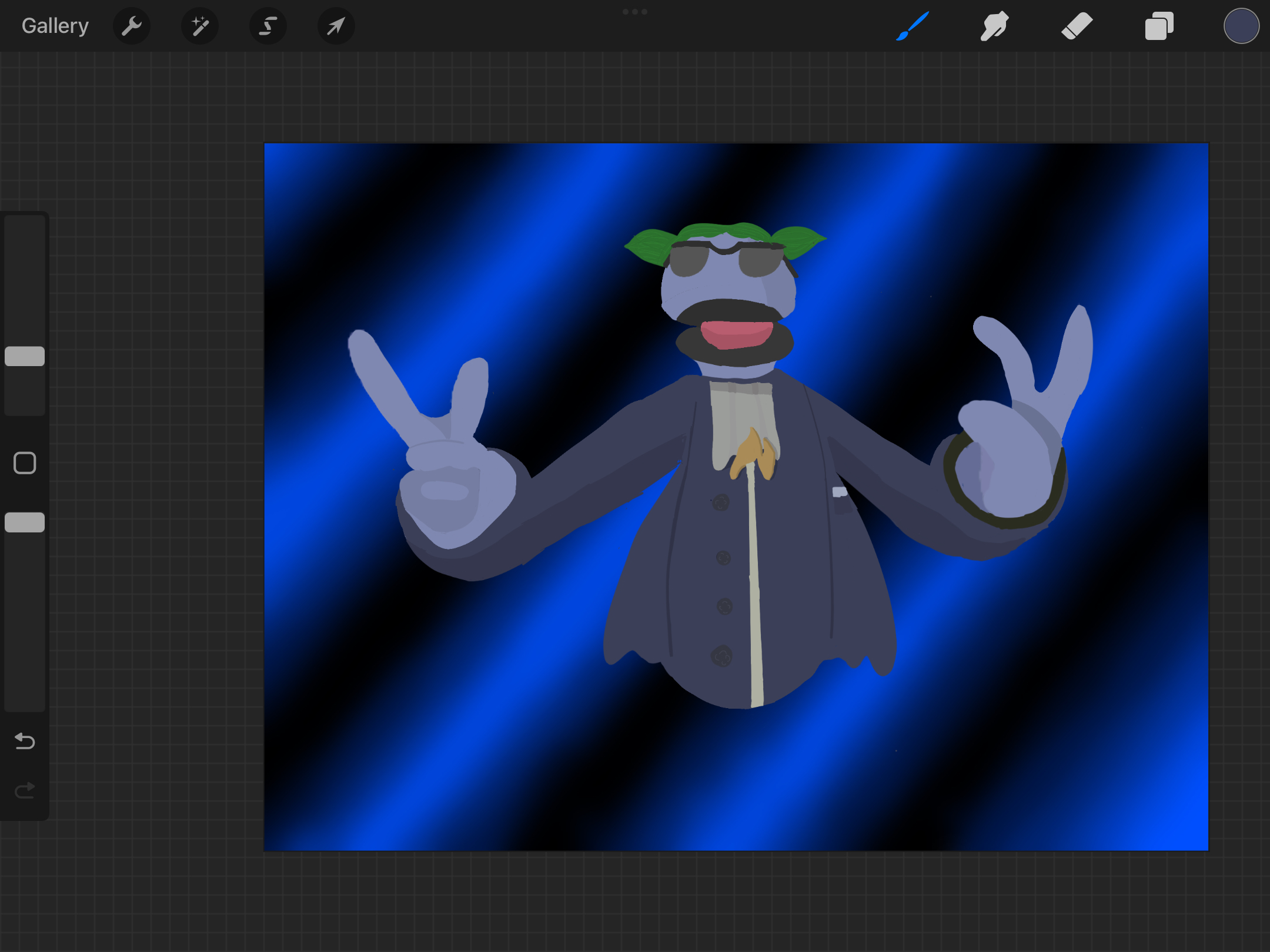
Task: Activate the Selection tool
Action: pyautogui.click(x=268, y=26)
